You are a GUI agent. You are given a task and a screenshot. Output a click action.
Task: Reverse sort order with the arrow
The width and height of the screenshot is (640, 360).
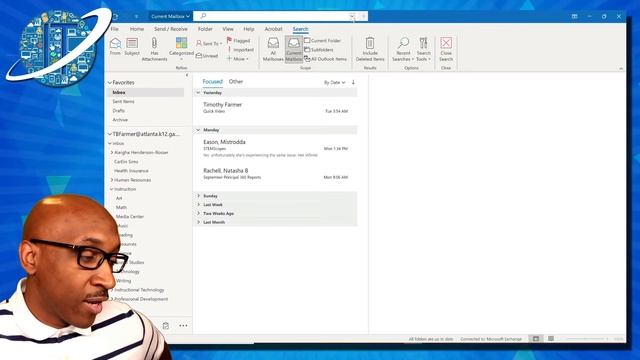tap(353, 82)
